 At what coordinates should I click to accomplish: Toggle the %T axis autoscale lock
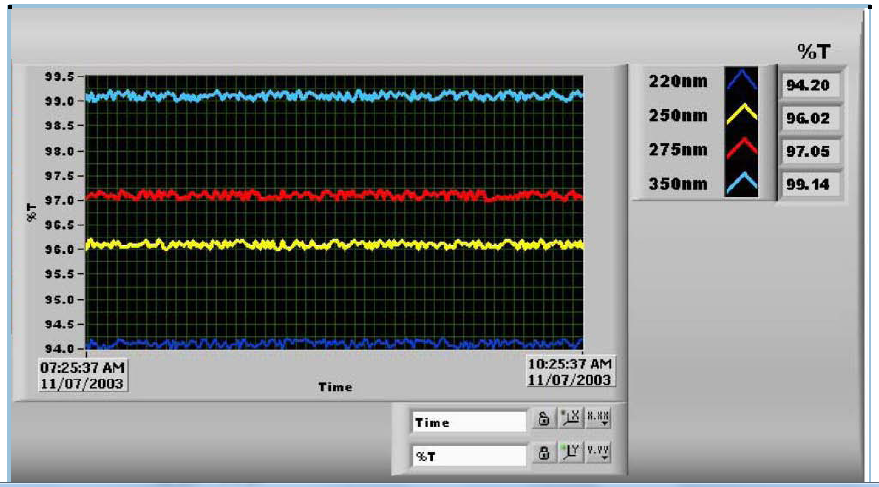(544, 454)
